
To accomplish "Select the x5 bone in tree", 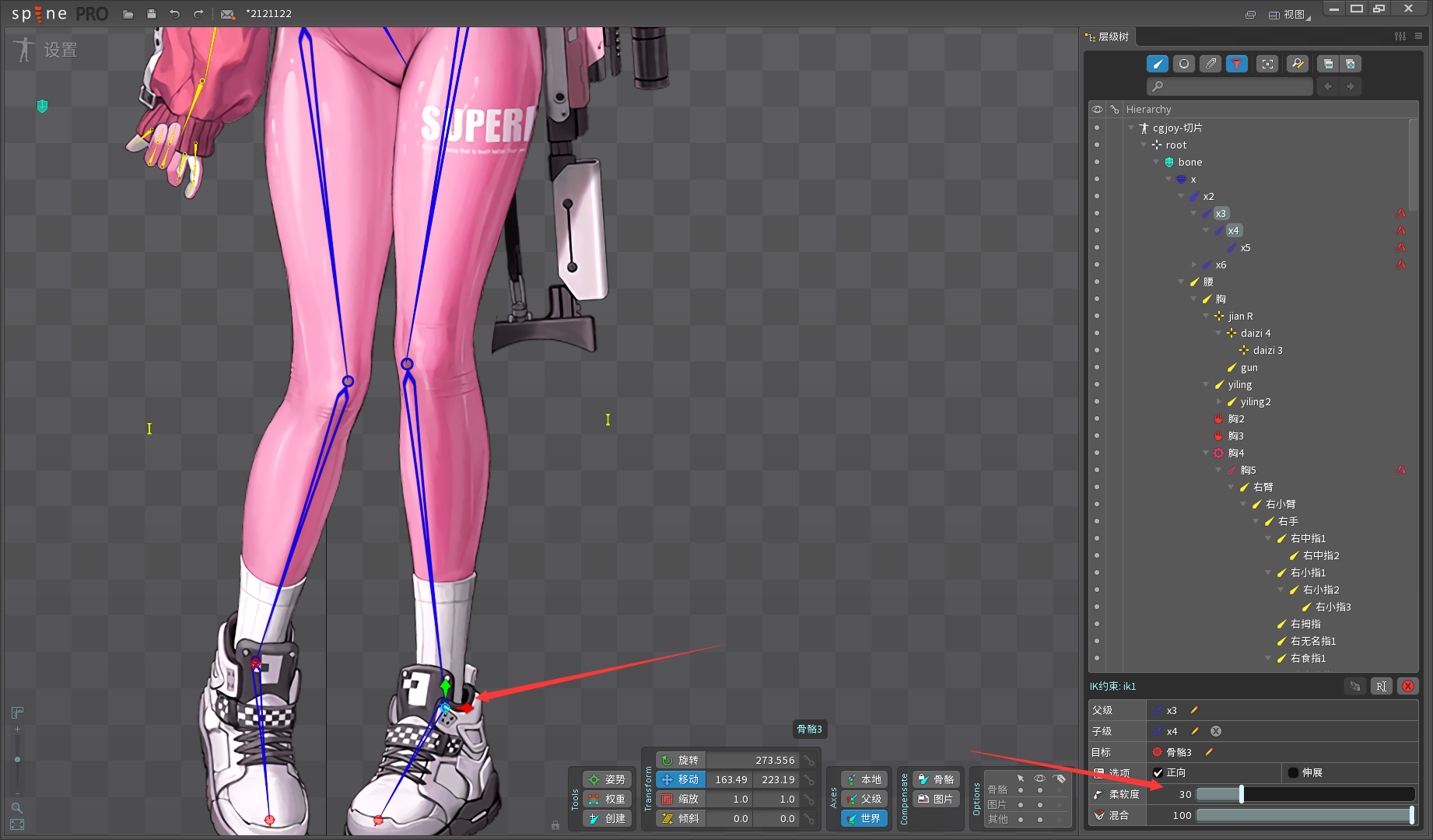I will 1246,247.
